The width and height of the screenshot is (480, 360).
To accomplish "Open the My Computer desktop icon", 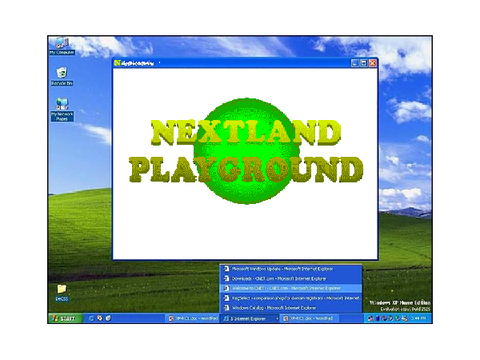I will 62,46.
